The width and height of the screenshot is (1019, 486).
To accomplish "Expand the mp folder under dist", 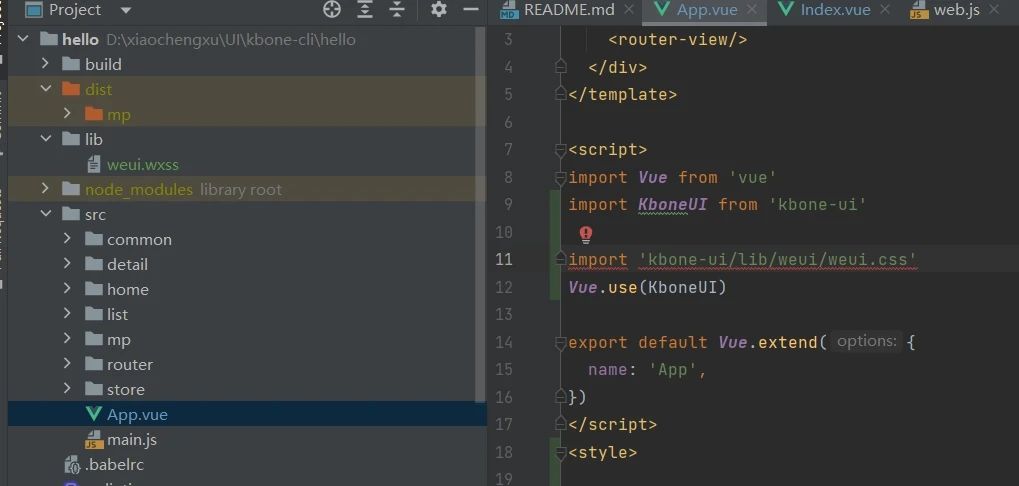I will click(x=67, y=114).
